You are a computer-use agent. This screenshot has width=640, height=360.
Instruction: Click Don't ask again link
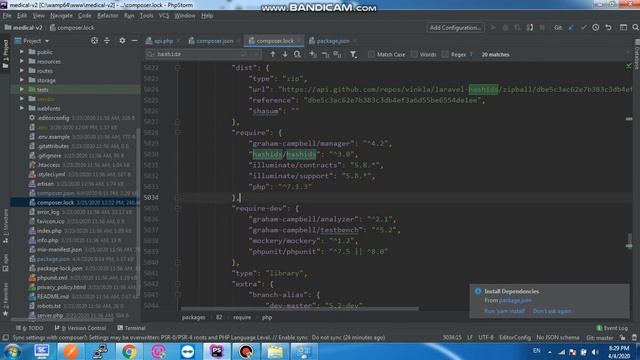(x=552, y=311)
